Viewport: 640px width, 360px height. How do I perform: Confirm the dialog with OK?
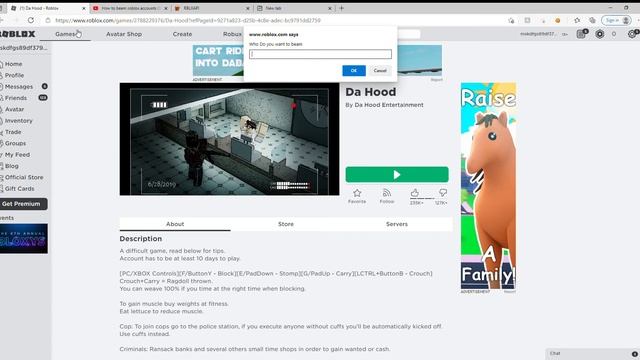pos(354,71)
